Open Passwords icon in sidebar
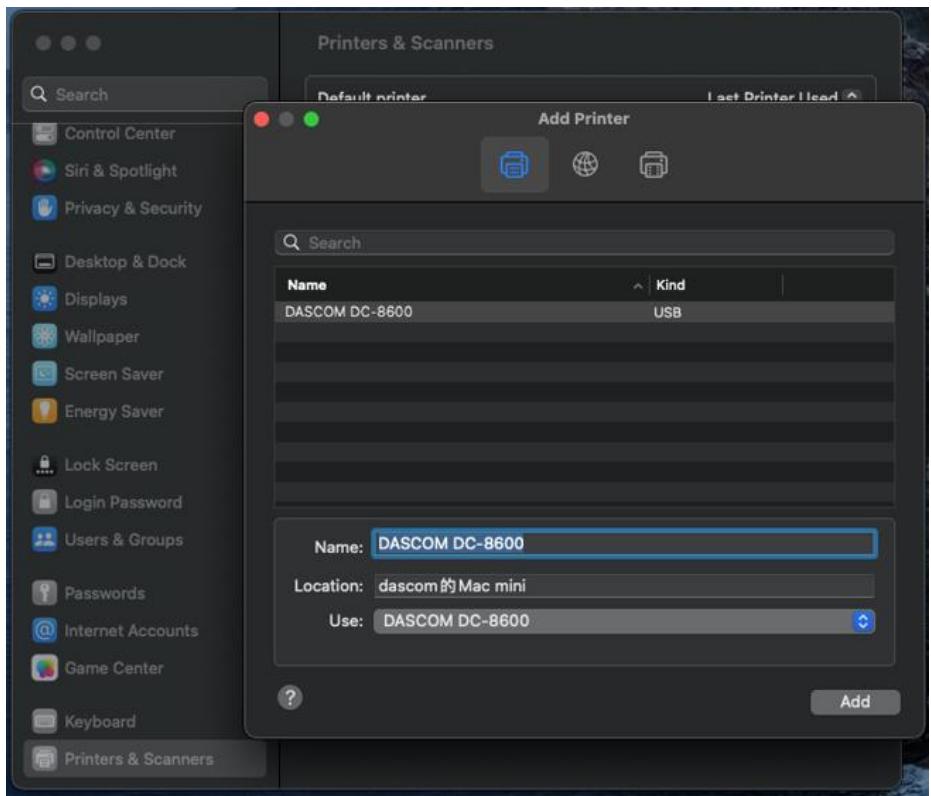931x796 pixels. [x=44, y=593]
